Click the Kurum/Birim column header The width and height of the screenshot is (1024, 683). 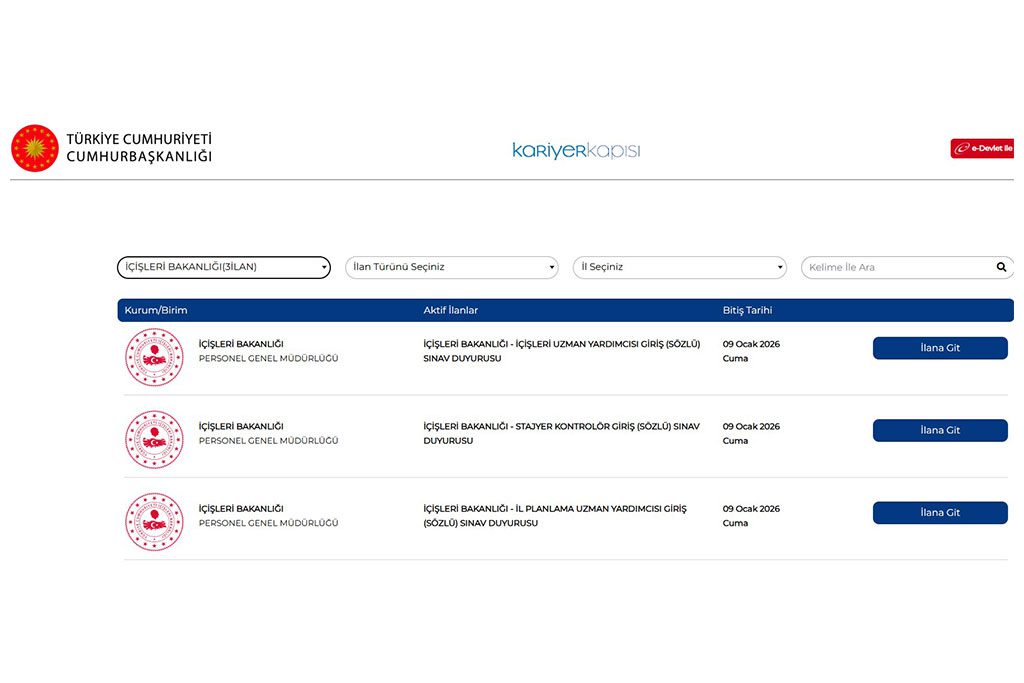[156, 310]
